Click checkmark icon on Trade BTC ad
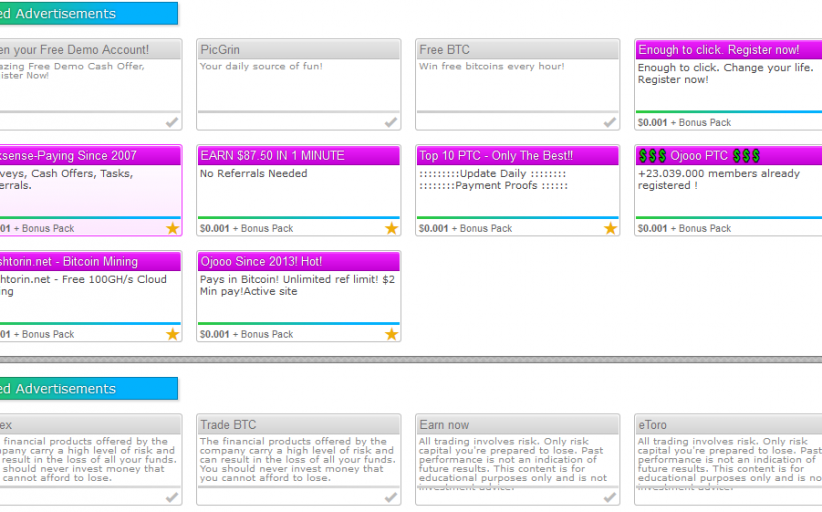 pyautogui.click(x=391, y=497)
